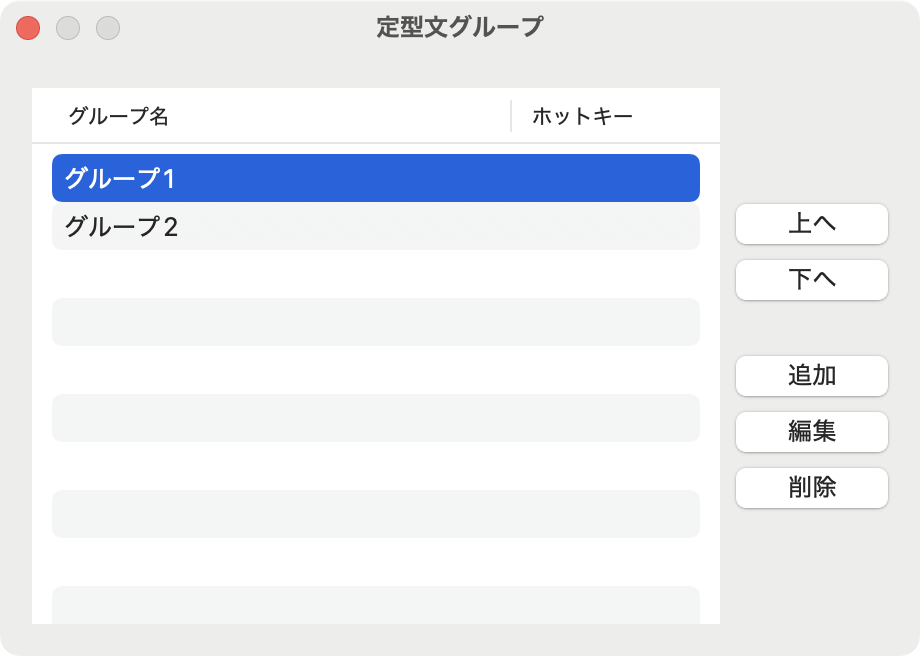This screenshot has width=920, height=656.
Task: Move the group down with 下へ
Action: click(811, 279)
